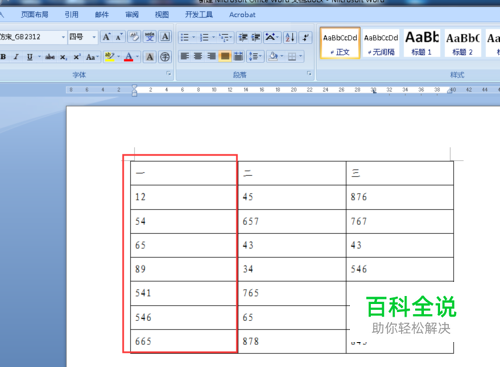
Task: Open the 页面布局 ribbon tab
Action: [x=35, y=15]
